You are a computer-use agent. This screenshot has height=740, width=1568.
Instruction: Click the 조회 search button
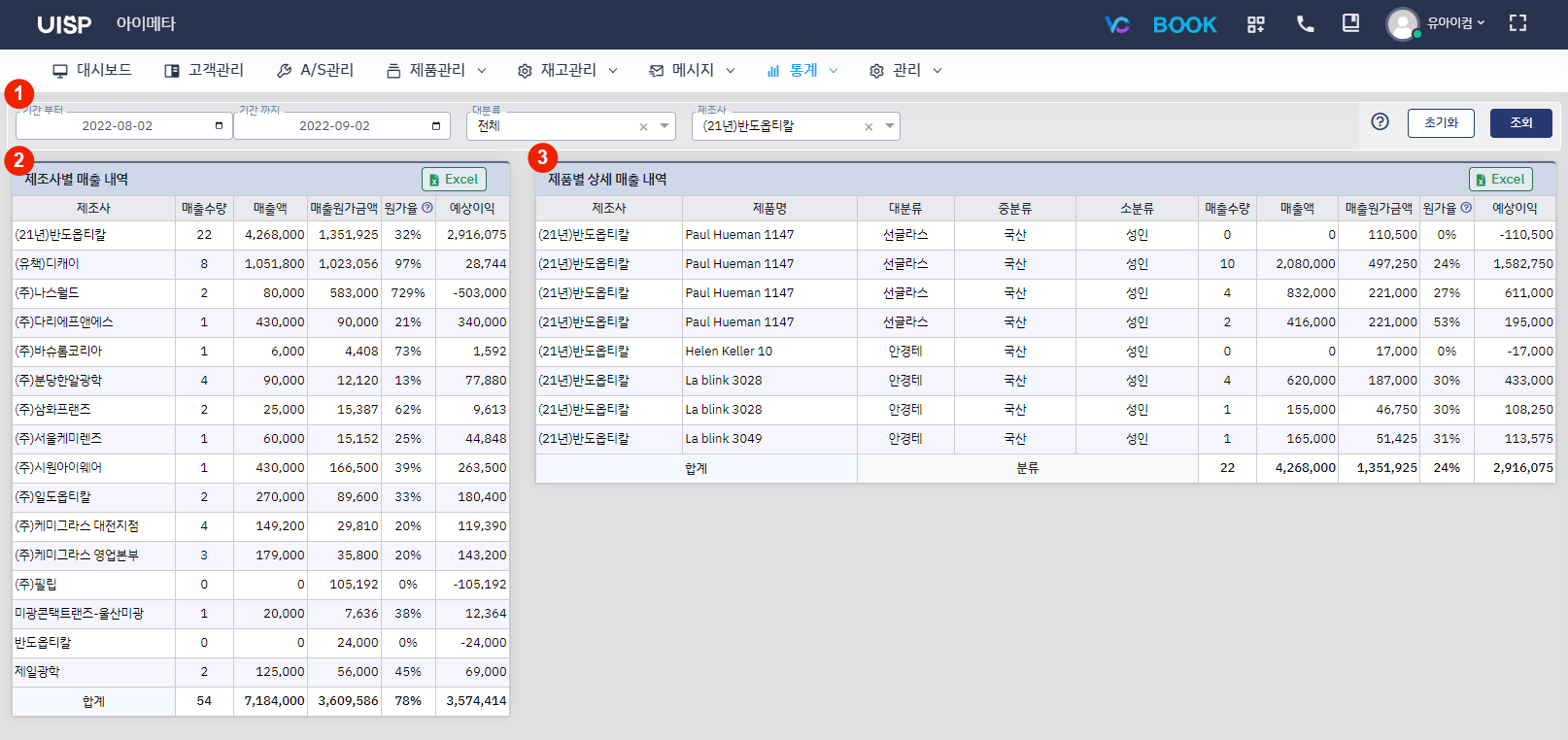pos(1521,122)
